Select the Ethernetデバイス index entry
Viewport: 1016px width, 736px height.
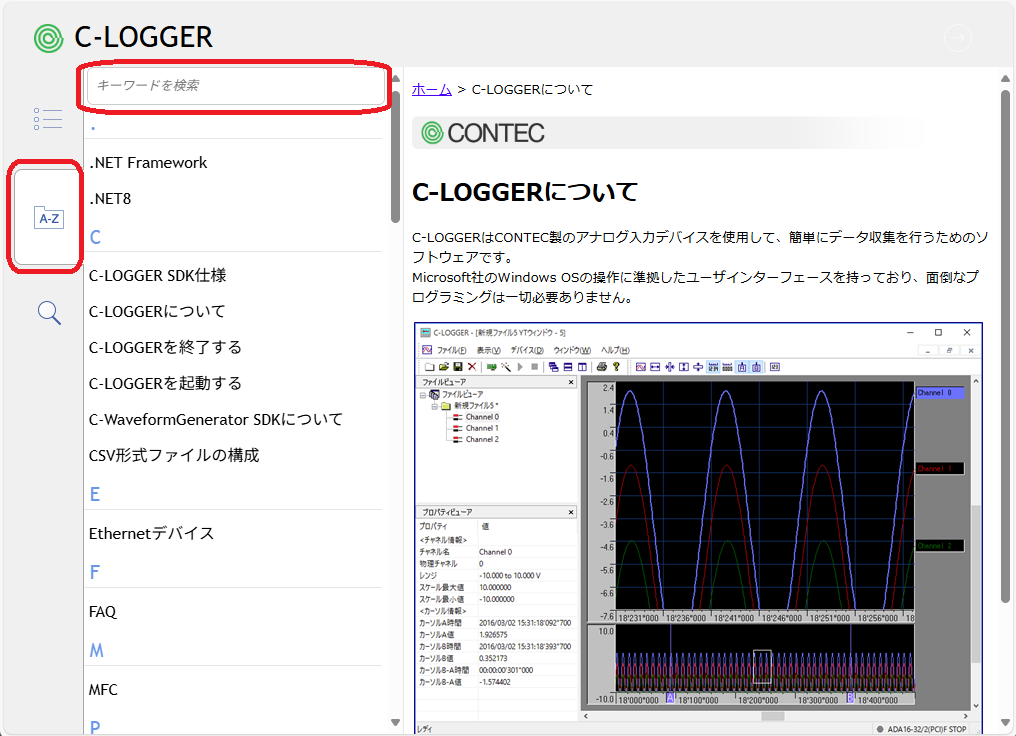151,533
